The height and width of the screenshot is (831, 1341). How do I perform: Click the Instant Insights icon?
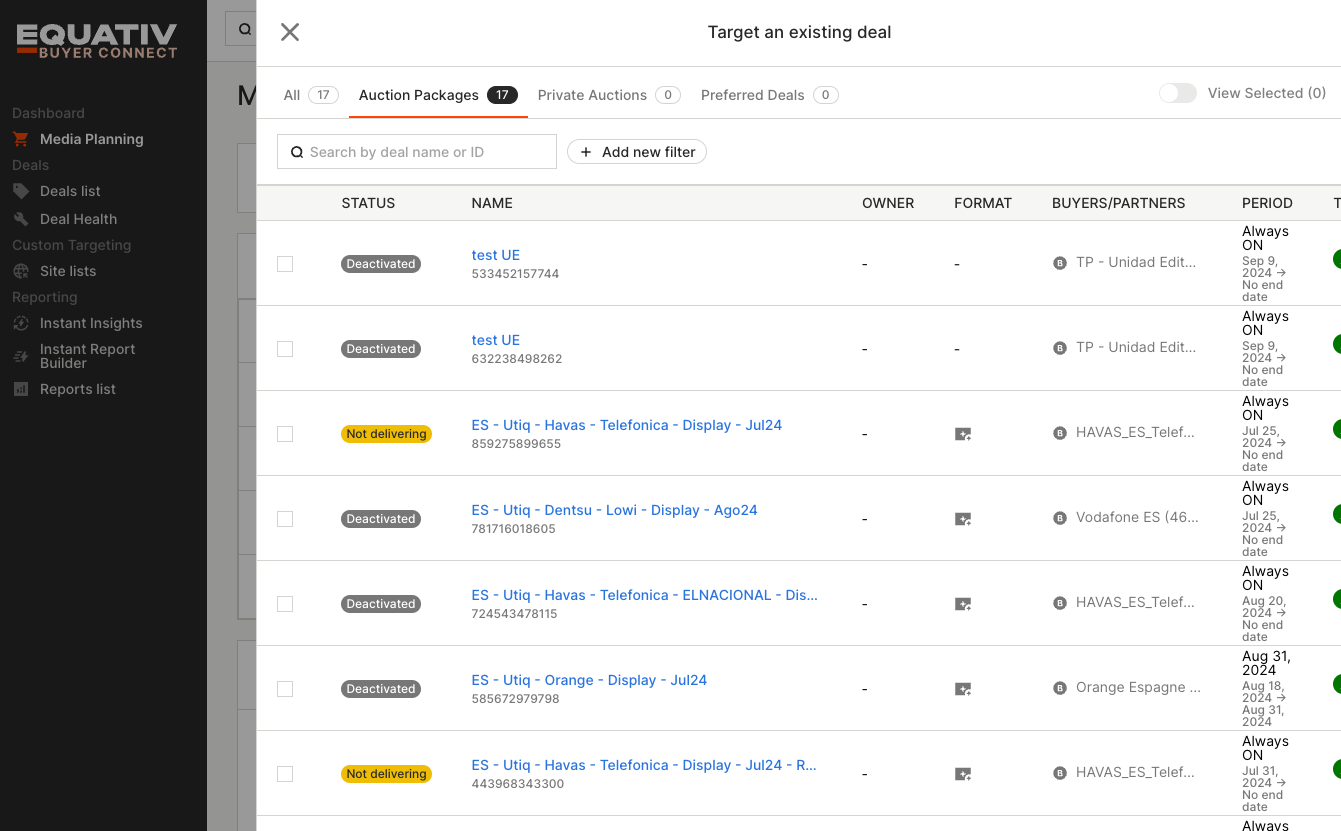pyautogui.click(x=20, y=323)
